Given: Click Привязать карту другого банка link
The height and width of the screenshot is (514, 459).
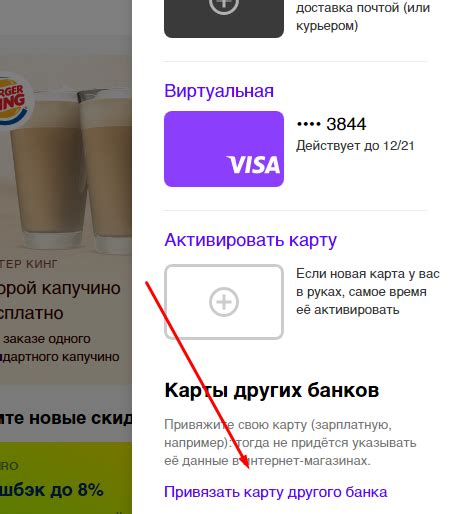Looking at the screenshot, I should tap(276, 492).
